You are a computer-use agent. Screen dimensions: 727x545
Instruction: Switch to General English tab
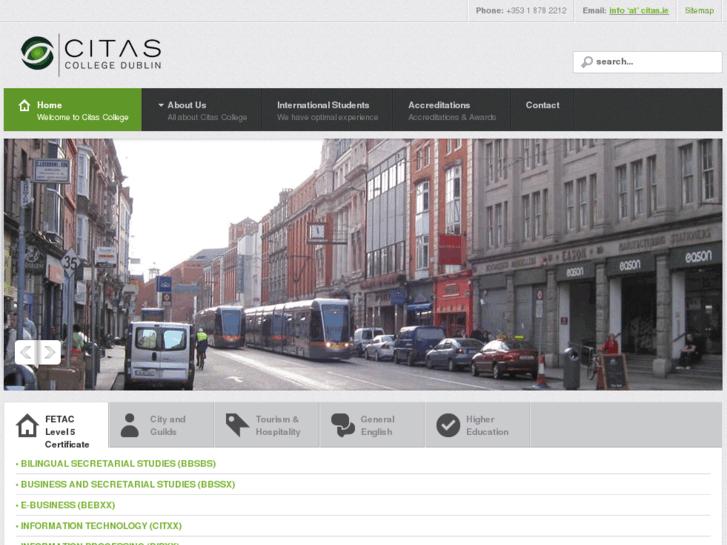(372, 425)
